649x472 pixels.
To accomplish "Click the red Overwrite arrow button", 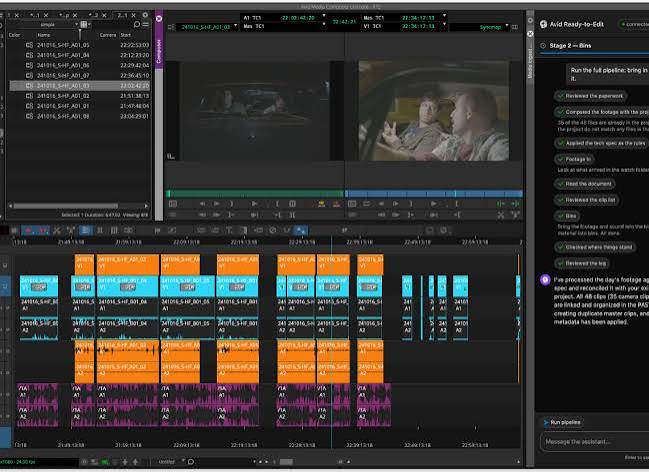I will tap(336, 204).
